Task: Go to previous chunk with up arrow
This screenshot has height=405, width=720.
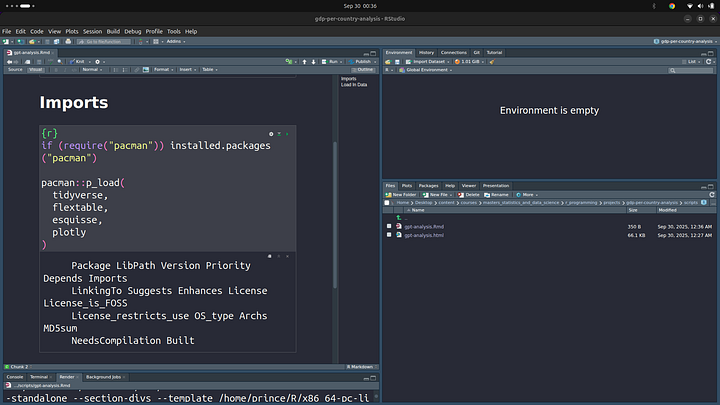Action: [x=304, y=62]
